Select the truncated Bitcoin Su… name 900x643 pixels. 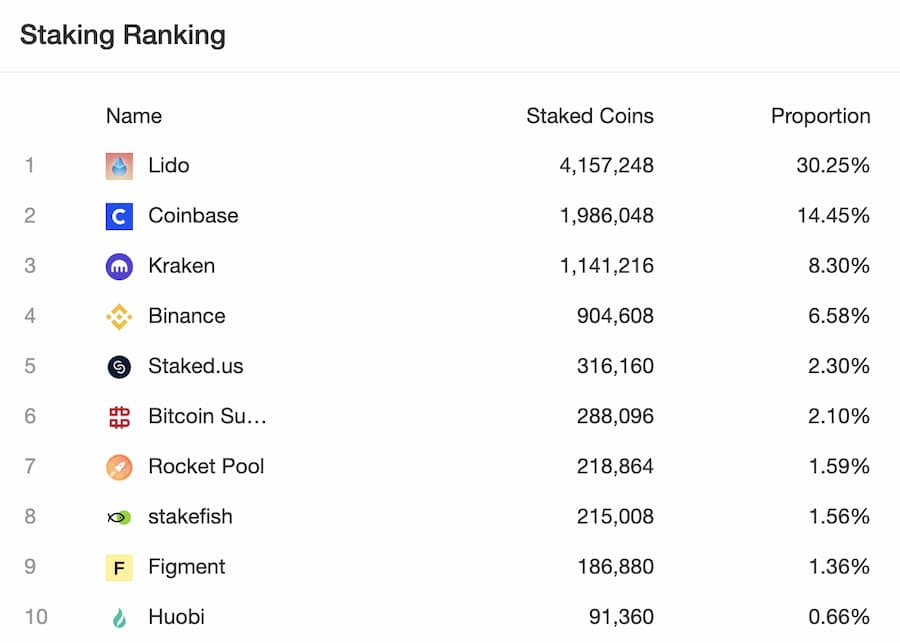tap(207, 416)
